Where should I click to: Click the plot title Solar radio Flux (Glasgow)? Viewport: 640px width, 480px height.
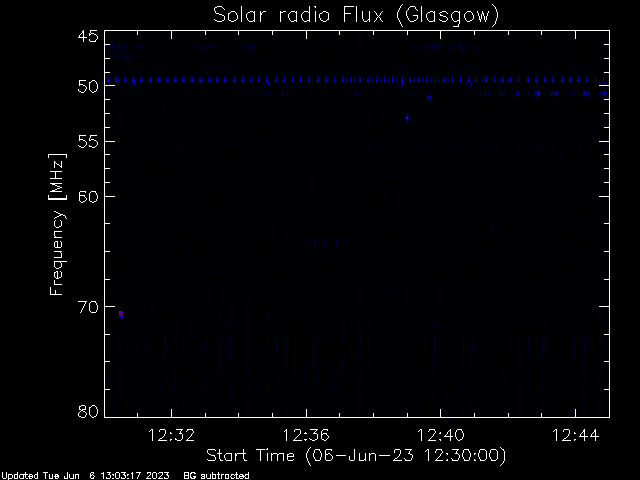356,15
